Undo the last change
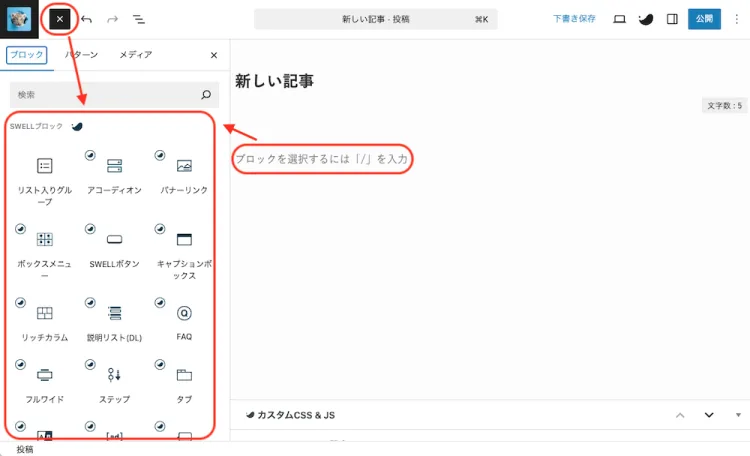Screen dimensions: 750x456 [x=87, y=19]
